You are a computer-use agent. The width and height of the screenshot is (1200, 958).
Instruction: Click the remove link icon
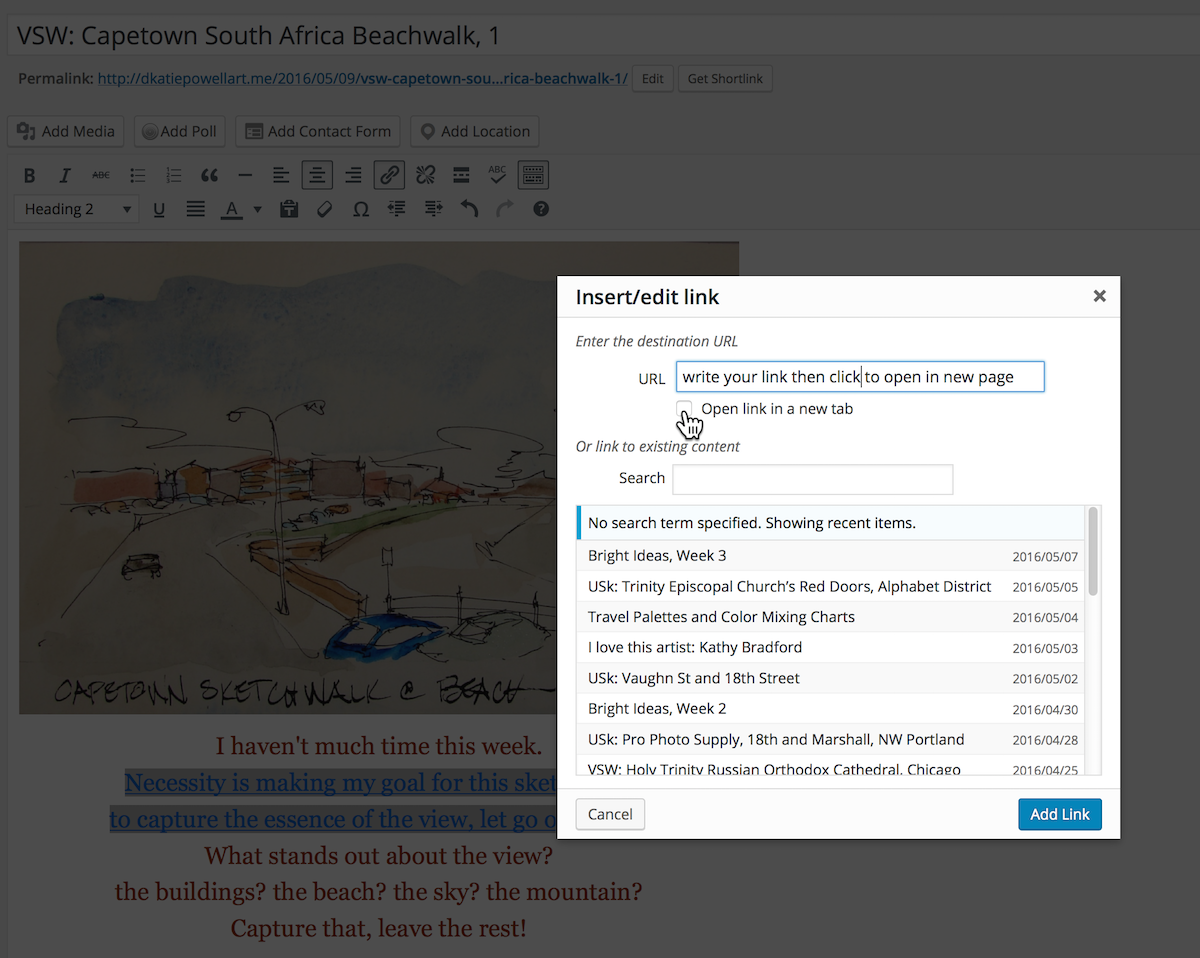point(425,176)
